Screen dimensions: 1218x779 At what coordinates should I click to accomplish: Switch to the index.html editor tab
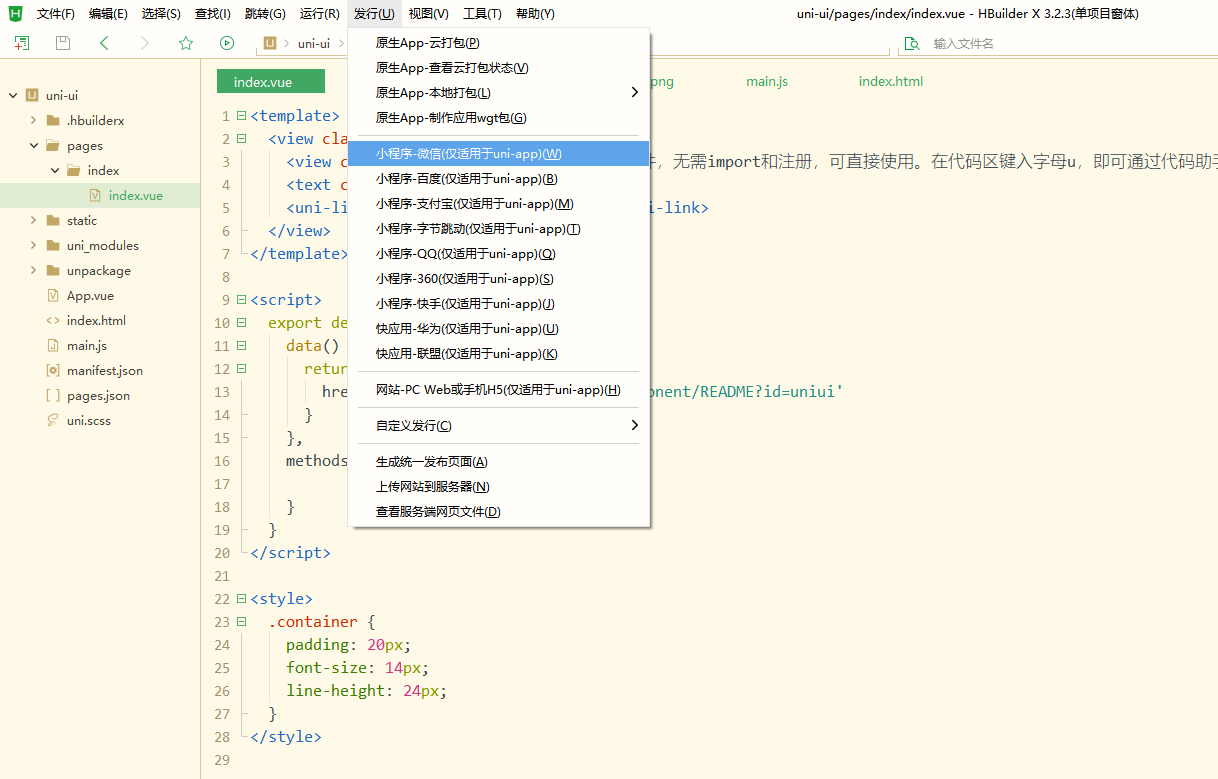pyautogui.click(x=891, y=81)
